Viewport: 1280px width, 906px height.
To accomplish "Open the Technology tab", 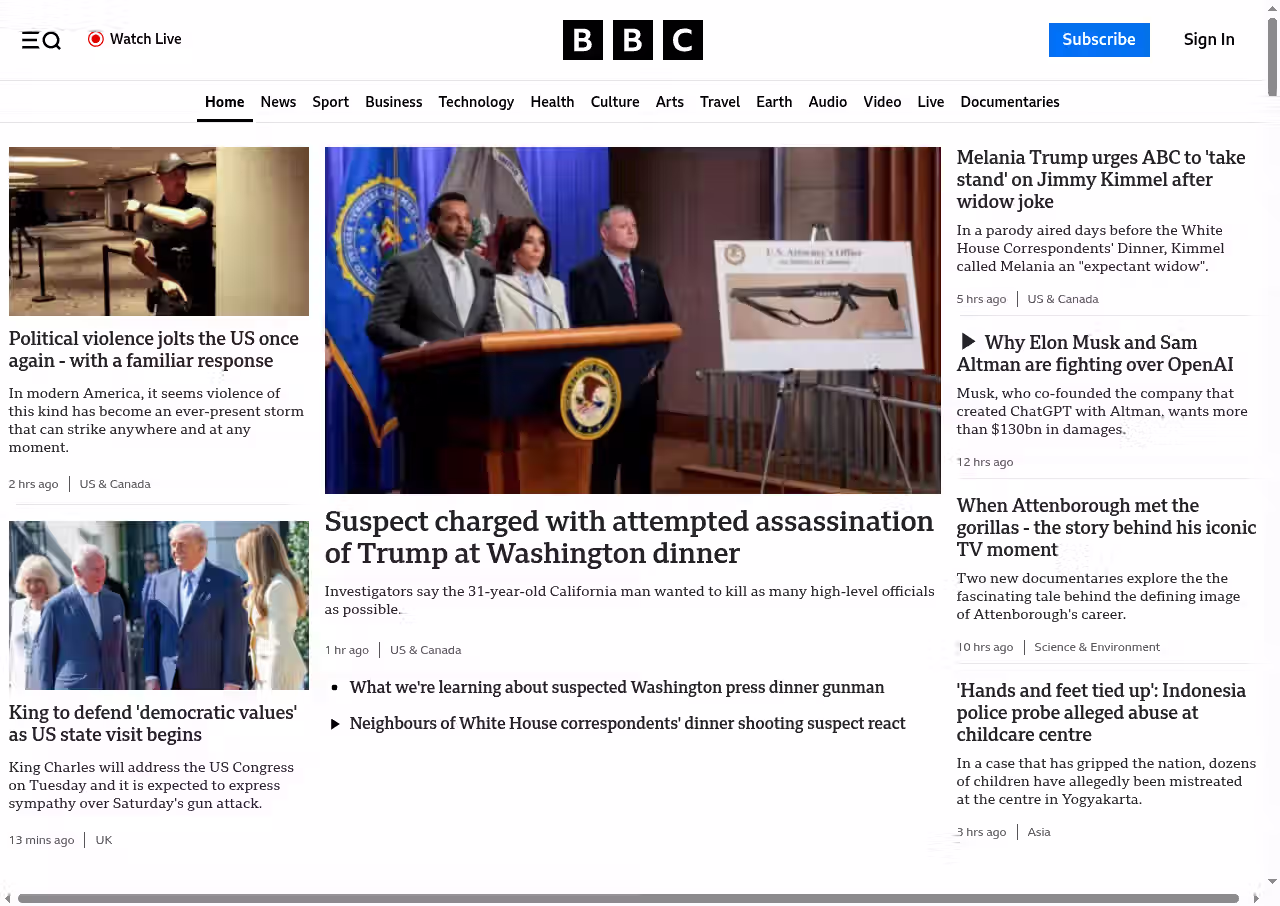I will [476, 102].
